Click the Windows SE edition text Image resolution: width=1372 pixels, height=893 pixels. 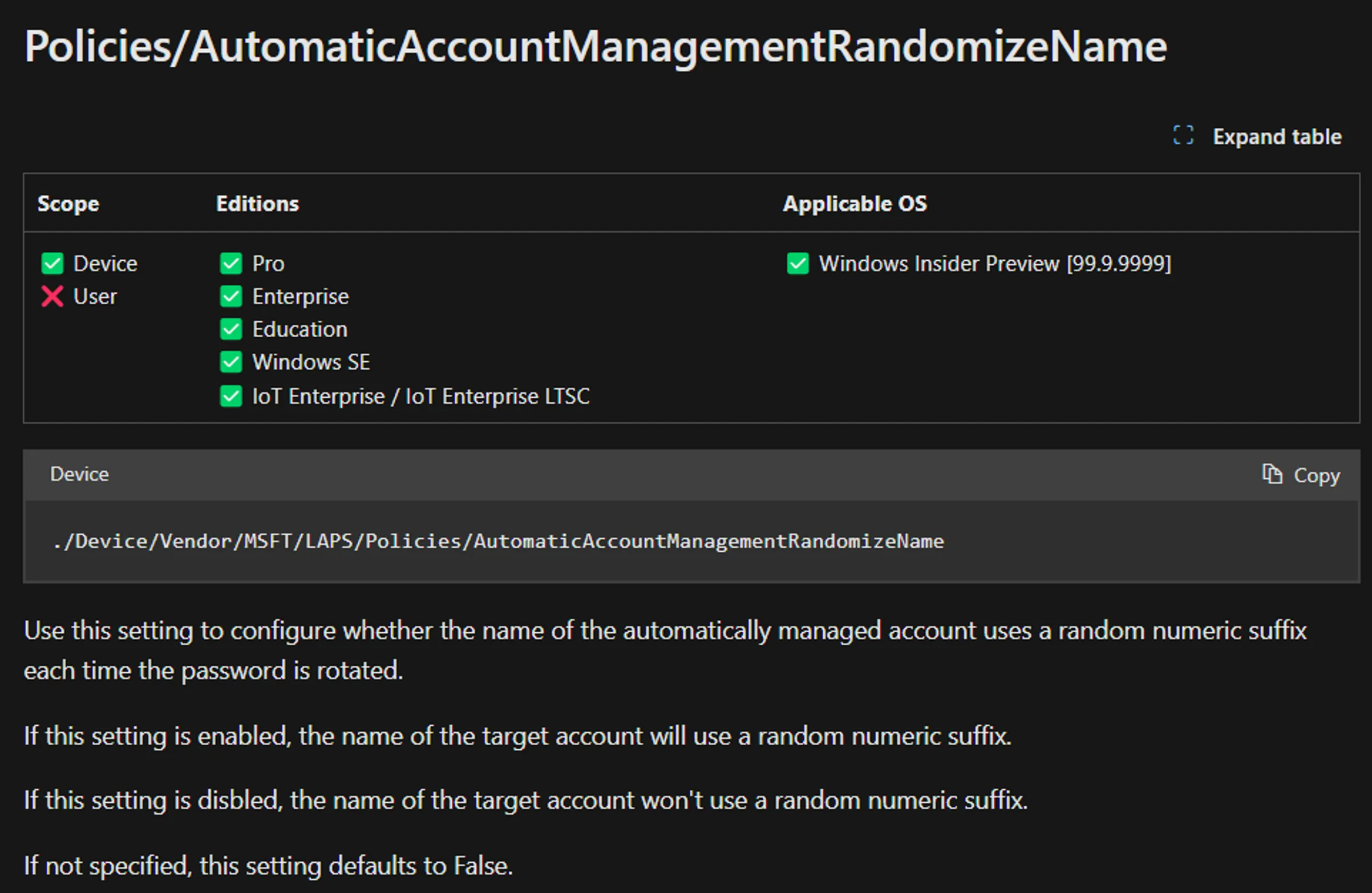tap(311, 362)
